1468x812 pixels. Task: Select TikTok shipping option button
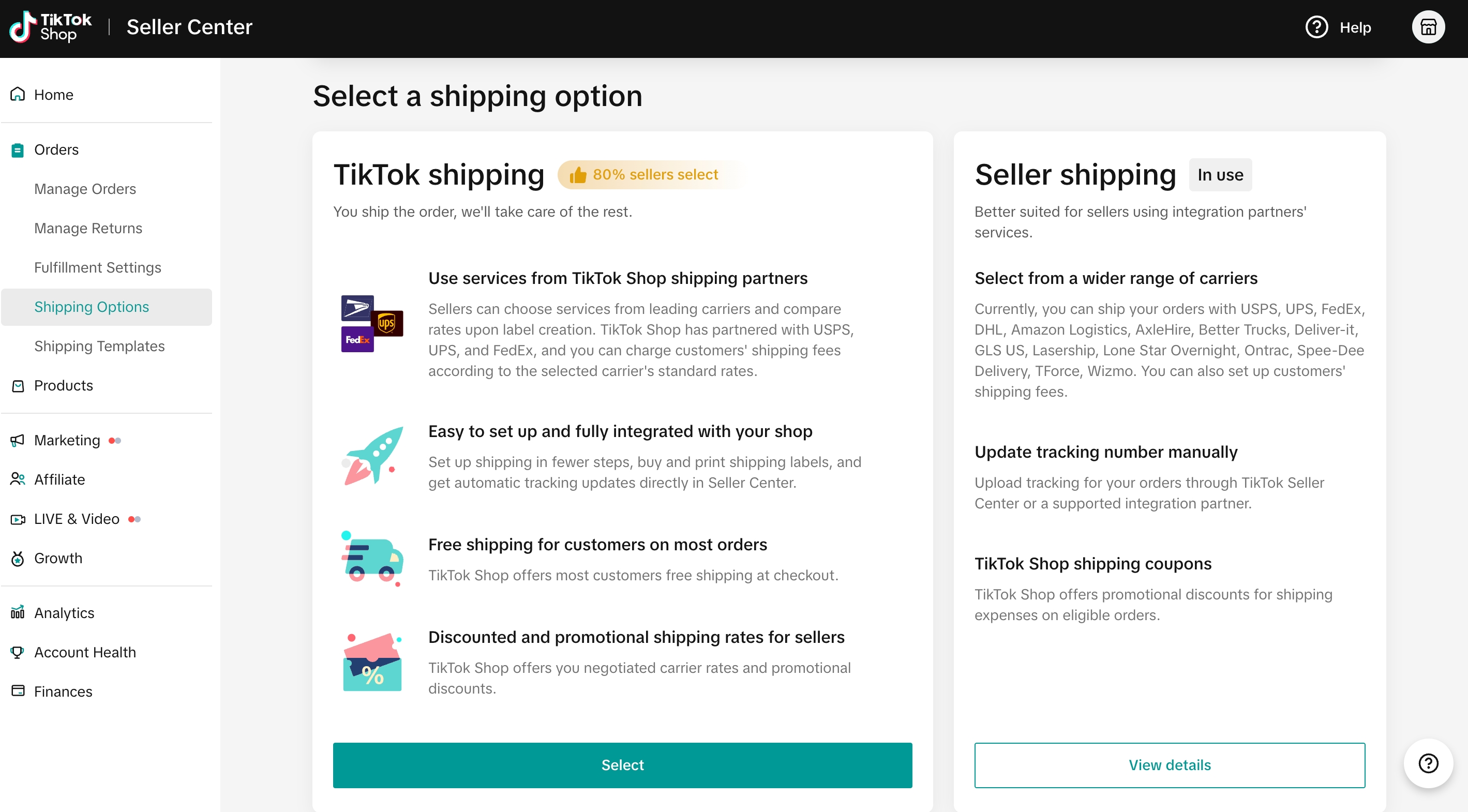(x=622, y=765)
